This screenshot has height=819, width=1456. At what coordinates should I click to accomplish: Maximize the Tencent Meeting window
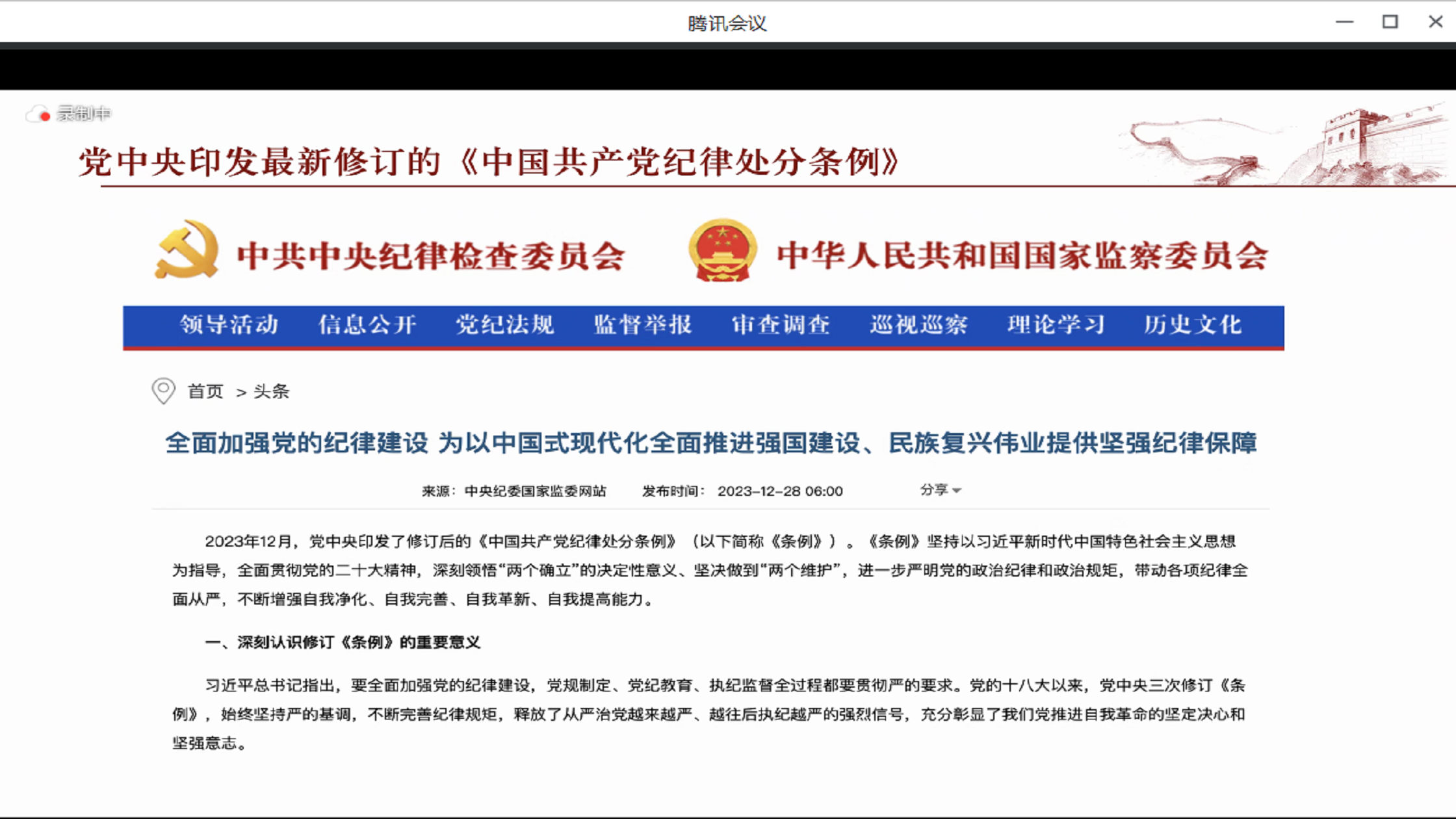pyautogui.click(x=1390, y=22)
